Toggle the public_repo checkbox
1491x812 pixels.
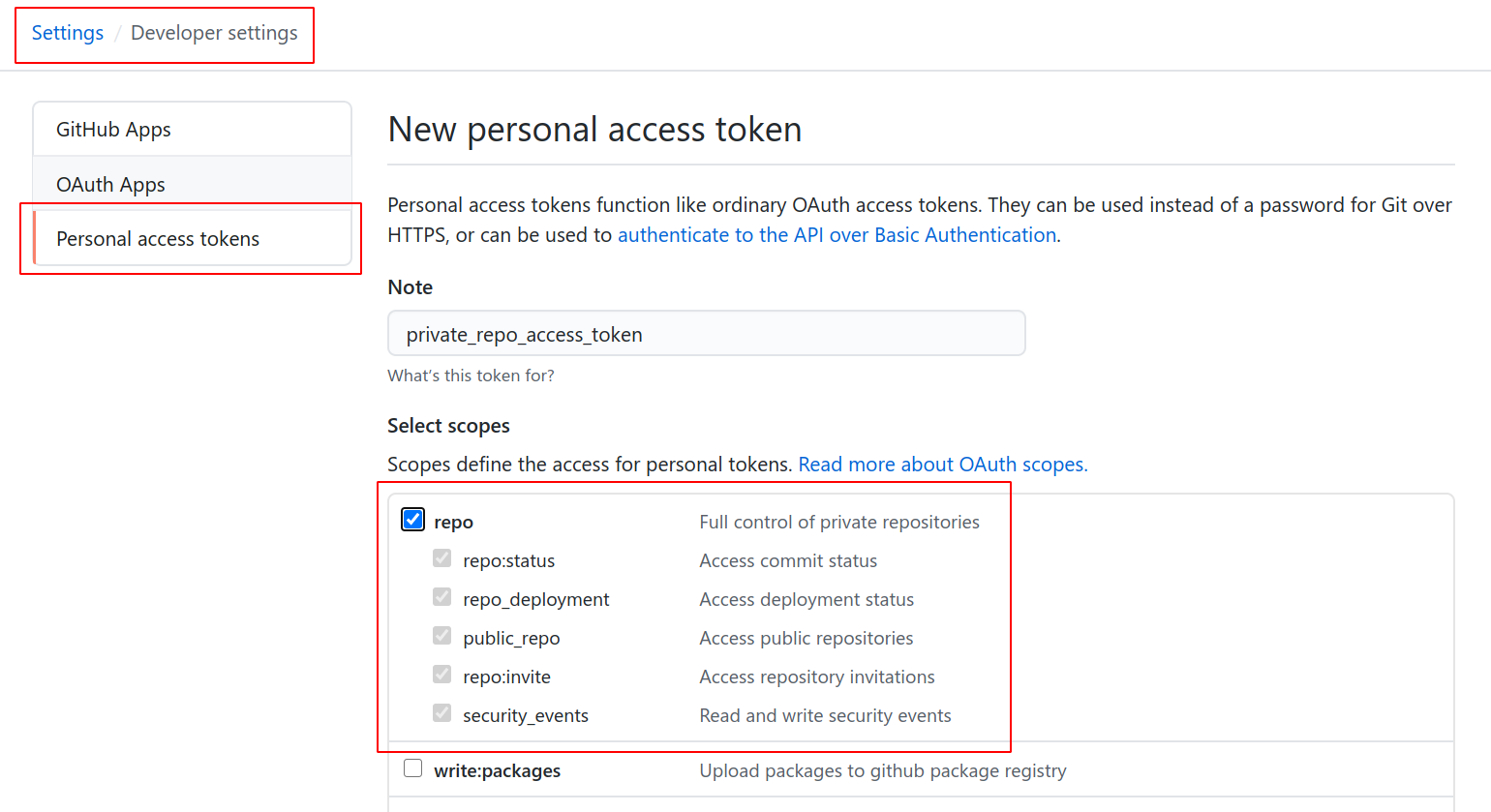tap(442, 636)
